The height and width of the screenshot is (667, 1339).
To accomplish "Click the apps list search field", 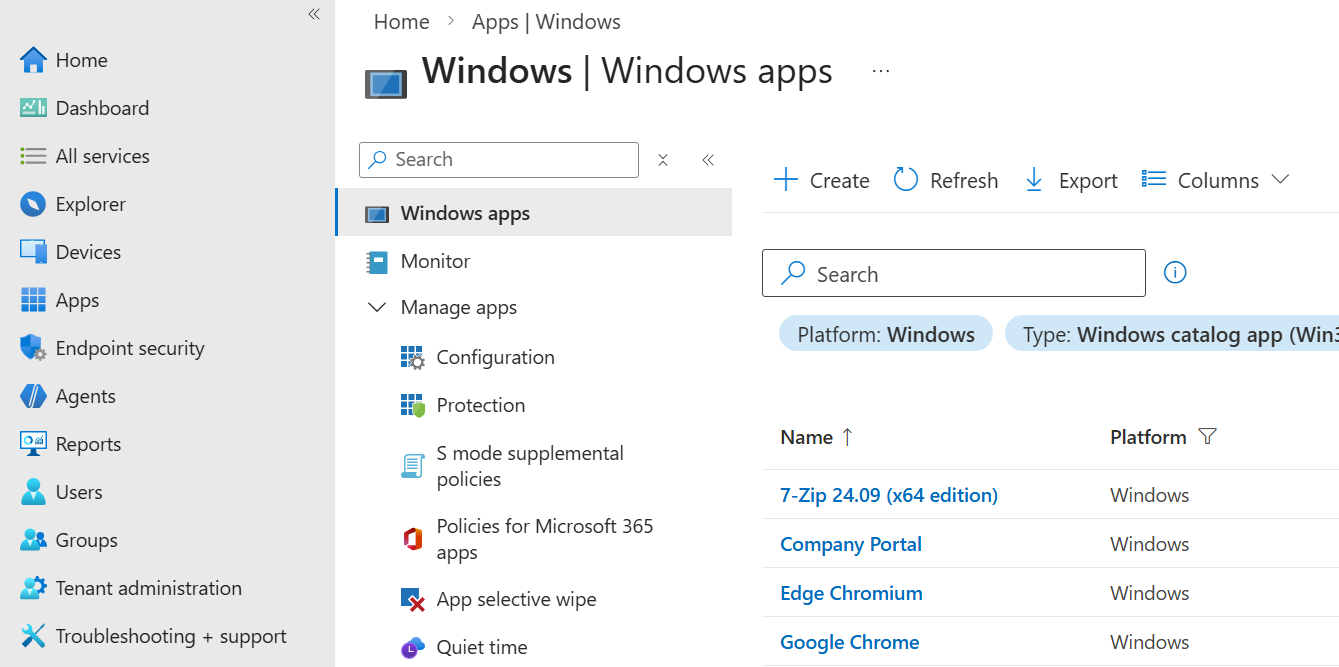I will tap(953, 274).
